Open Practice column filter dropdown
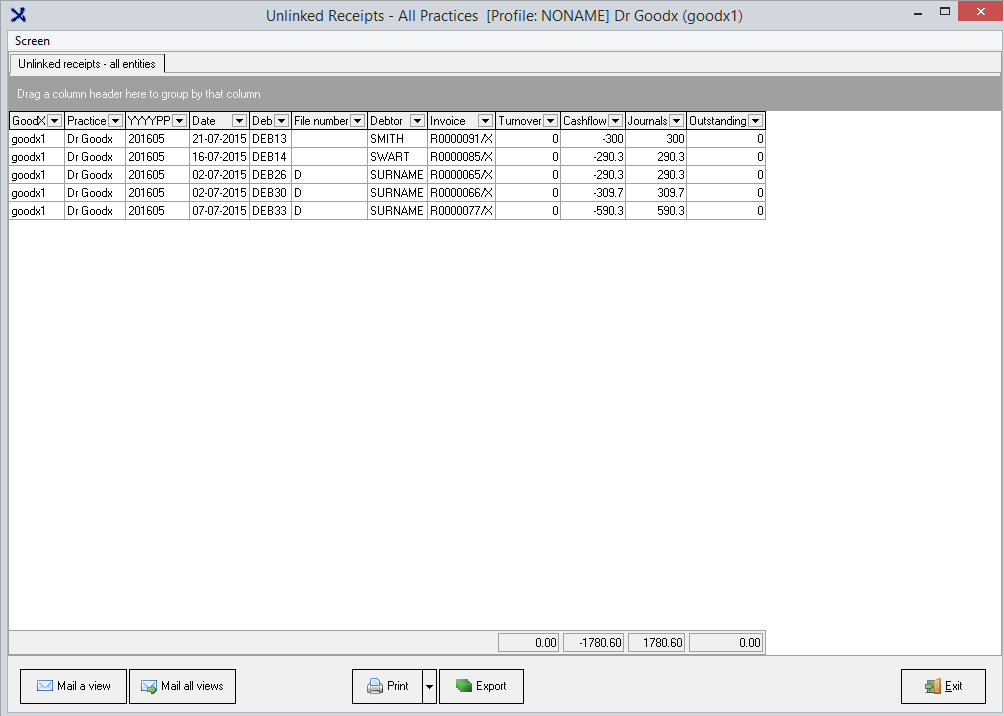The image size is (1004, 716). [x=115, y=120]
